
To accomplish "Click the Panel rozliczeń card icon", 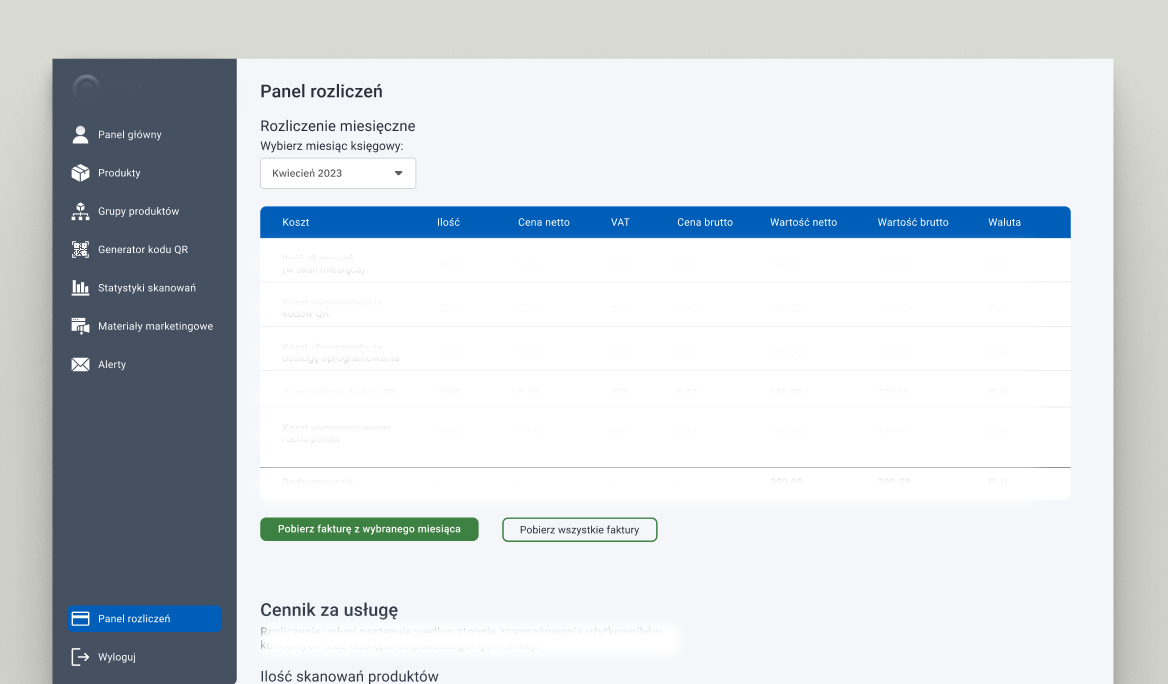I will [81, 619].
